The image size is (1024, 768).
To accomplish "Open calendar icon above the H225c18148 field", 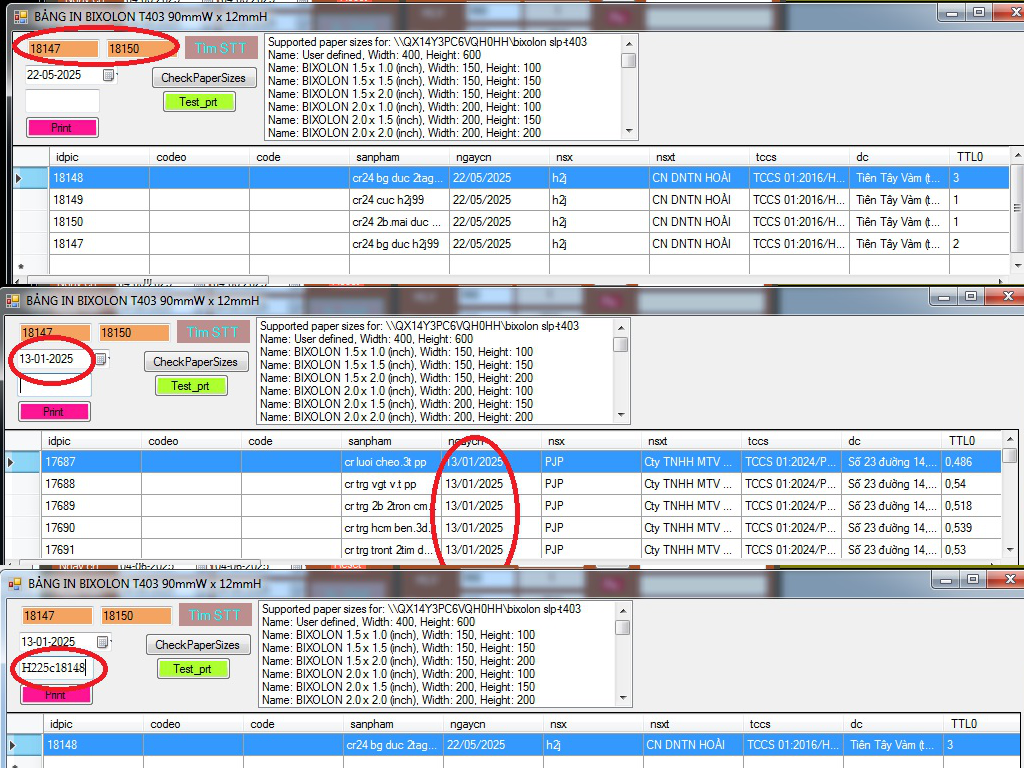I will coord(103,642).
